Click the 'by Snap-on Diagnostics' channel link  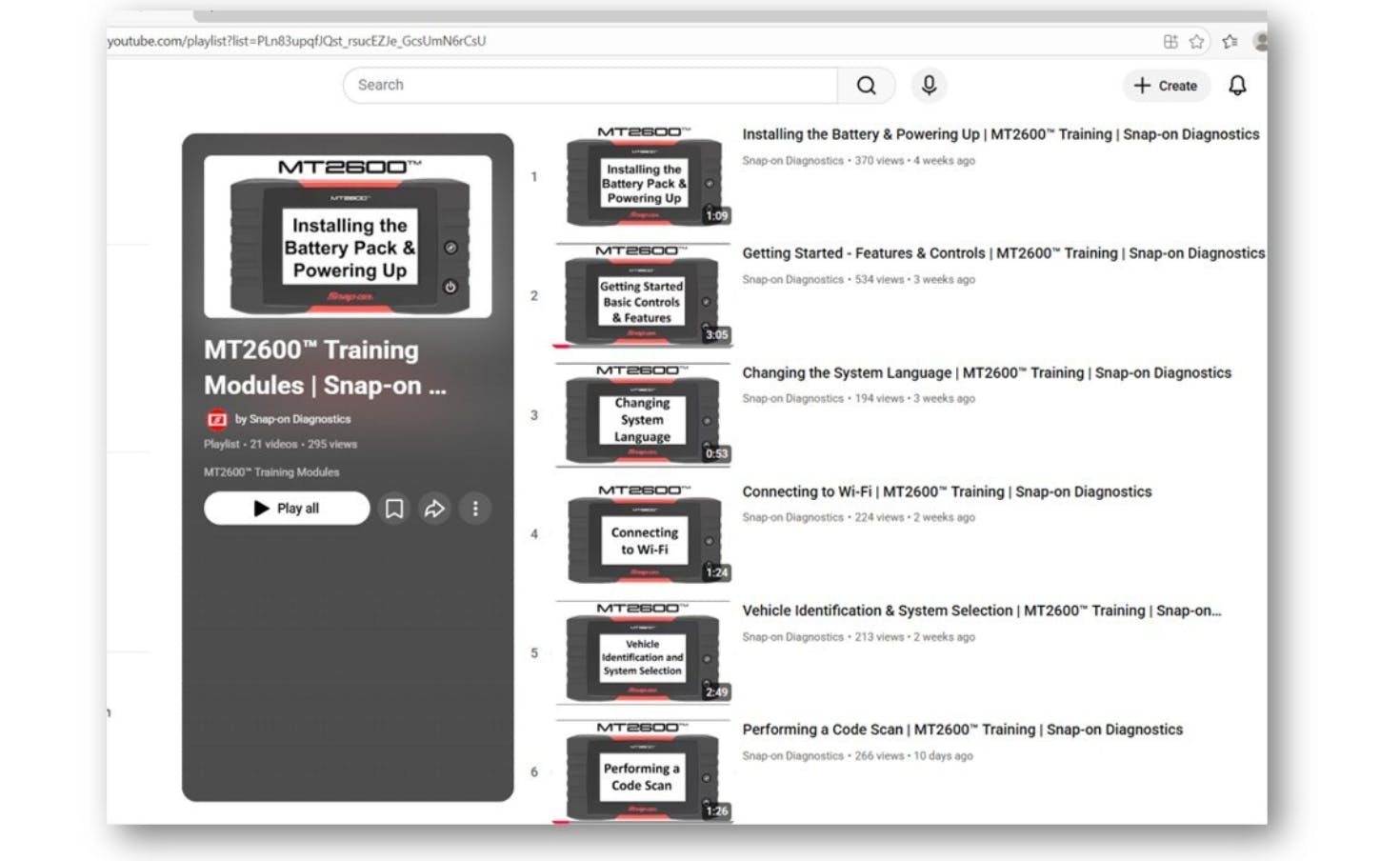pos(293,419)
